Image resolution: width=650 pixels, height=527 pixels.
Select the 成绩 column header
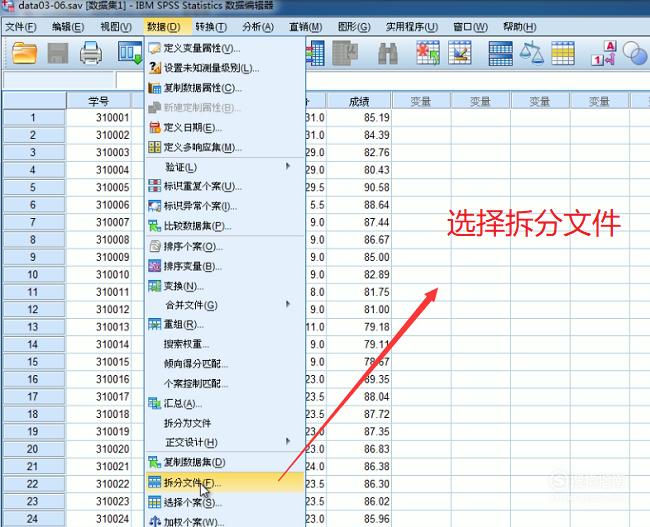[359, 102]
